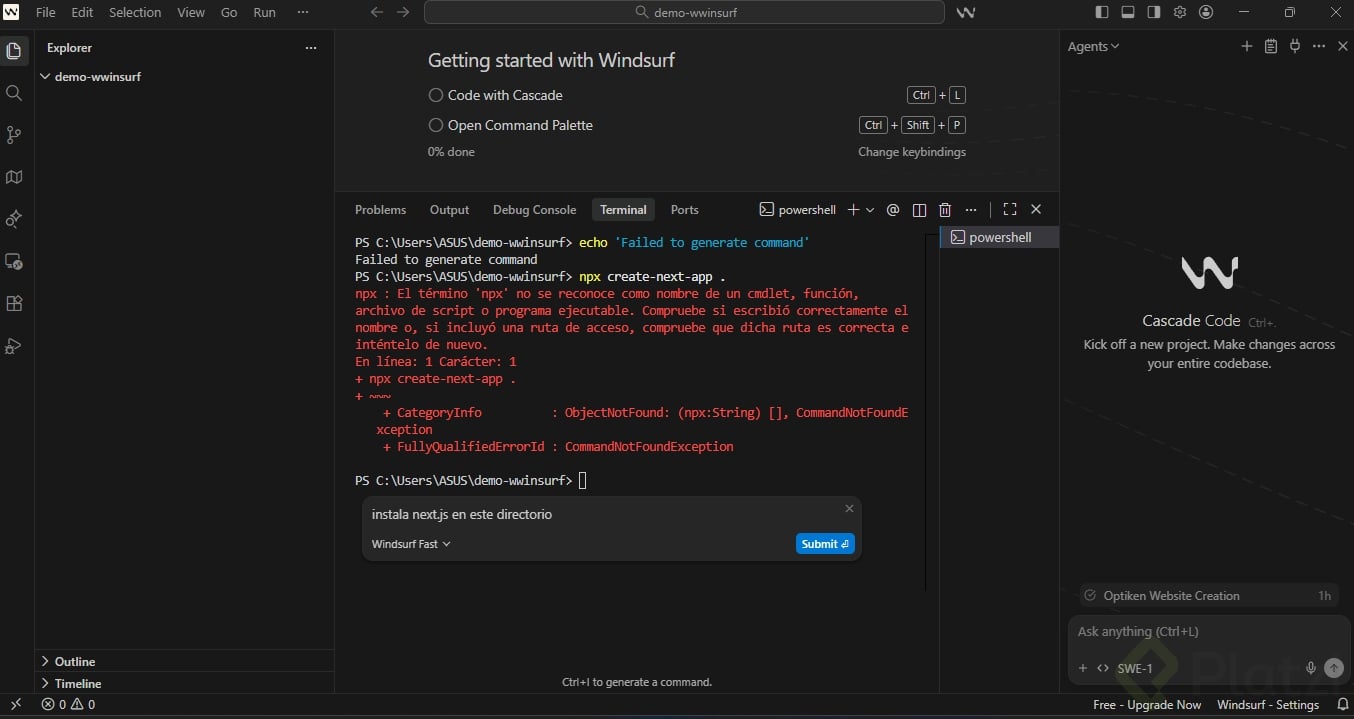This screenshot has height=719, width=1354.
Task: Open the SWE-1 model selector
Action: pos(1135,668)
